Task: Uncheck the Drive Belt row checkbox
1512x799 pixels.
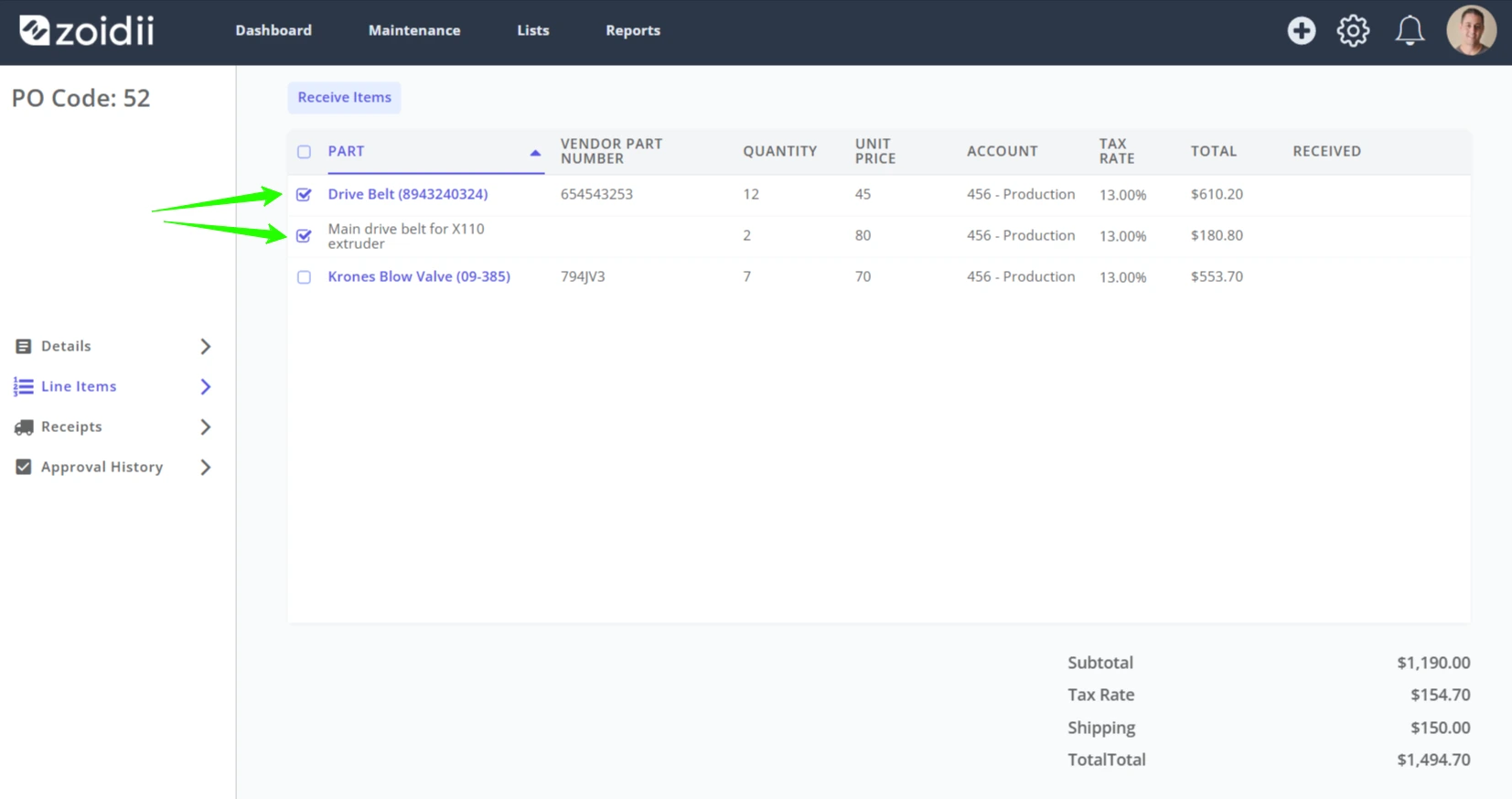Action: (304, 194)
